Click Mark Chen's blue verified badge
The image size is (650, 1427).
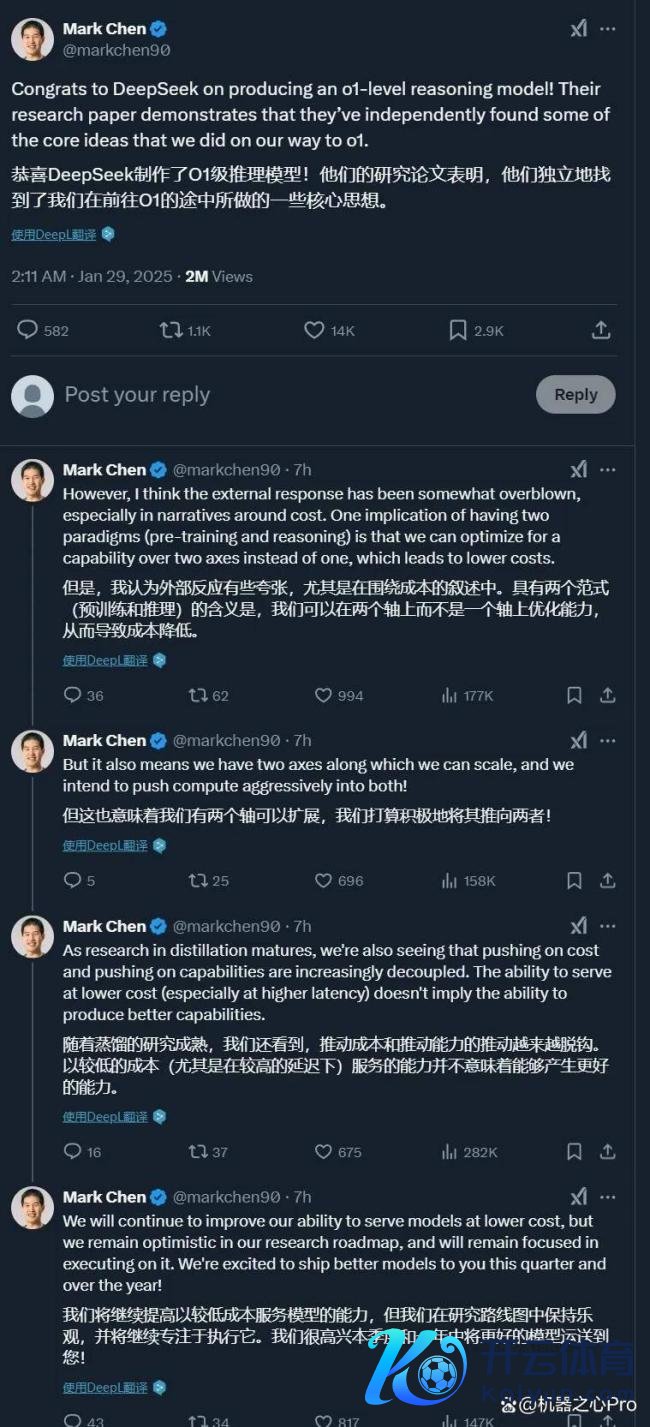[x=159, y=28]
